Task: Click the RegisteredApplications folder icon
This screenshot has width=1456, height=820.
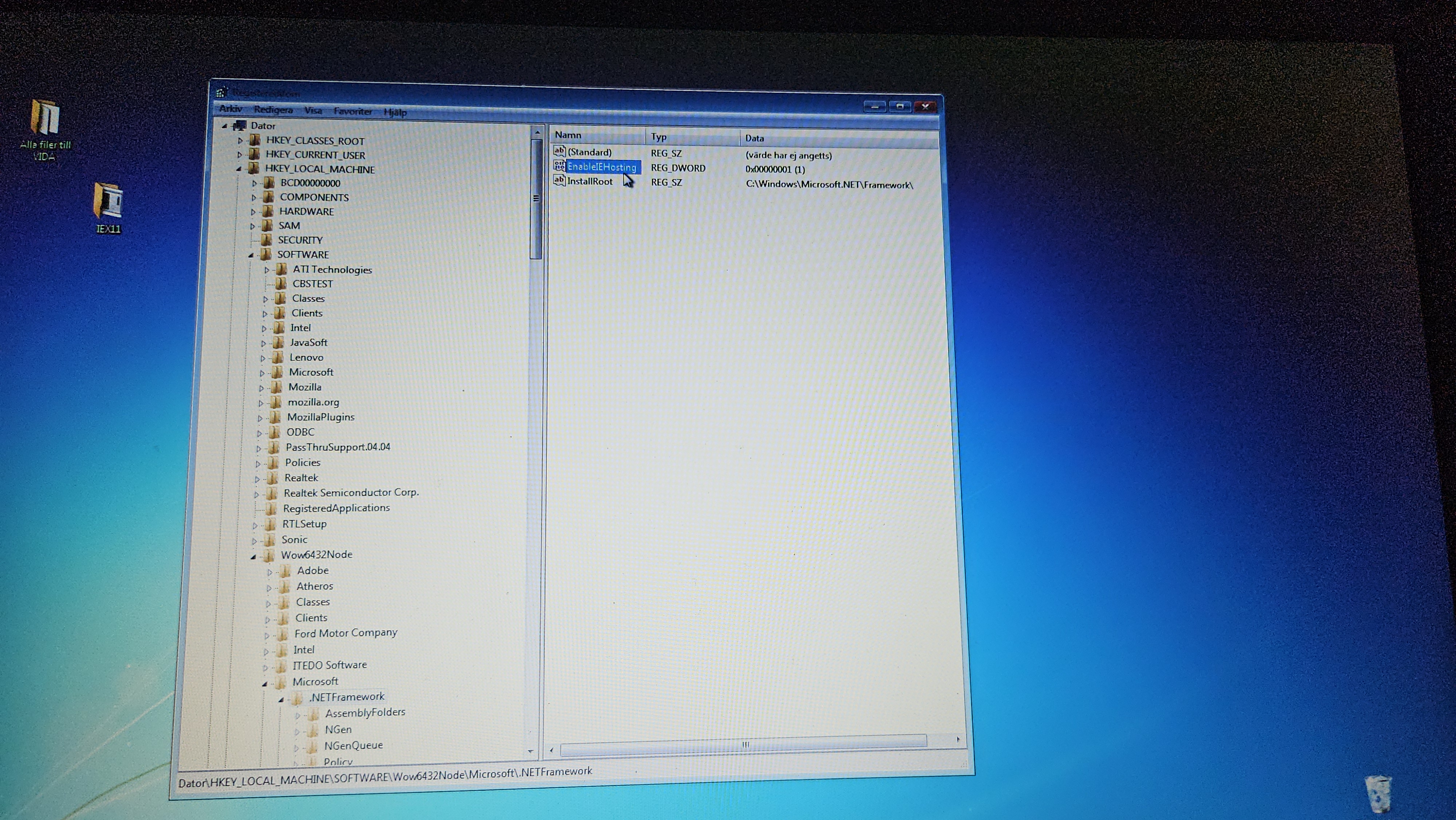Action: click(271, 508)
